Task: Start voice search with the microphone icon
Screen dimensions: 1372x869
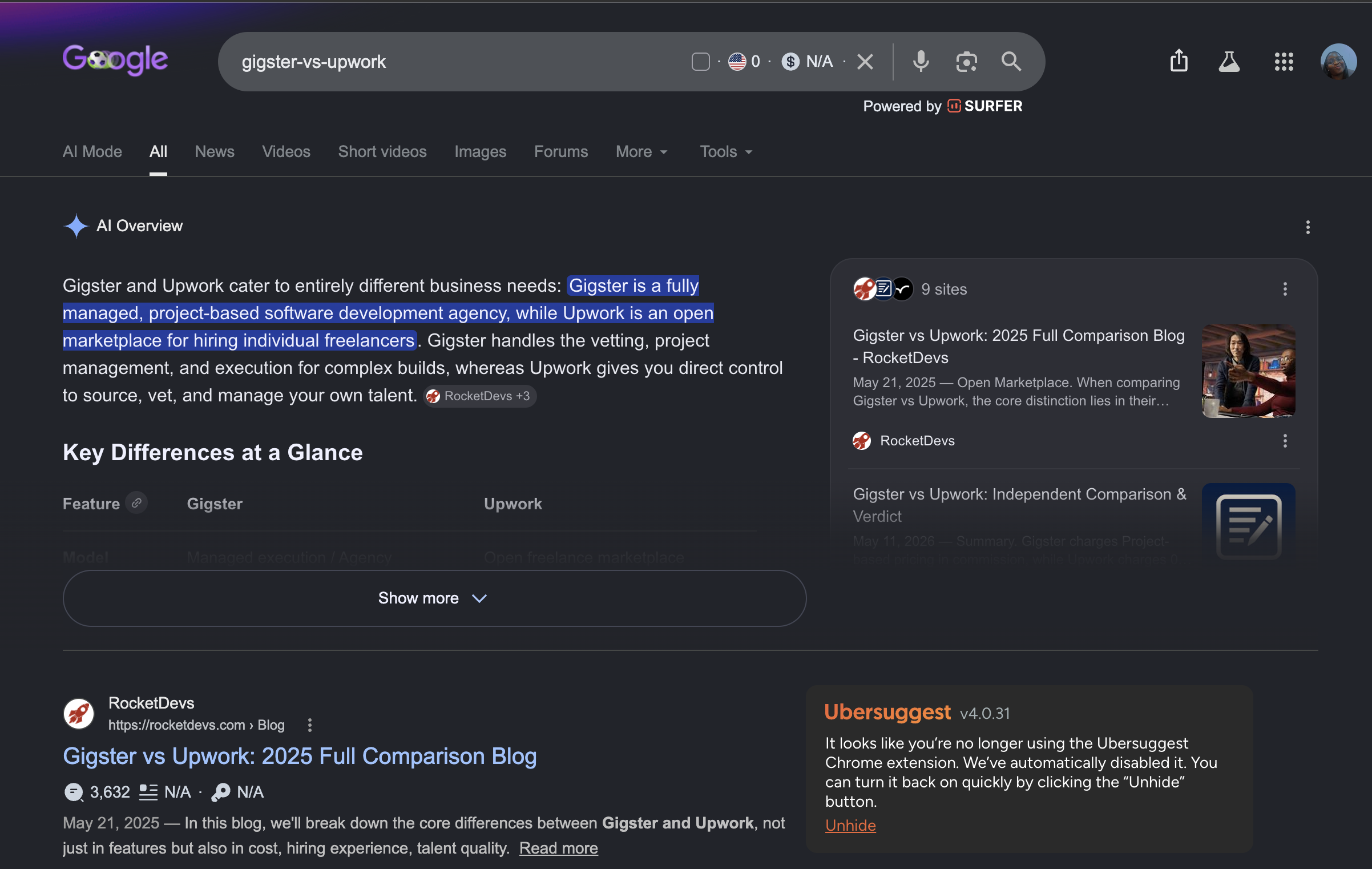Action: (x=921, y=62)
